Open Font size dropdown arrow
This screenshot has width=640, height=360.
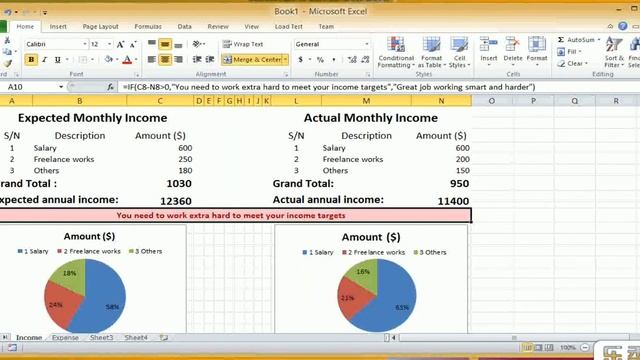point(109,44)
